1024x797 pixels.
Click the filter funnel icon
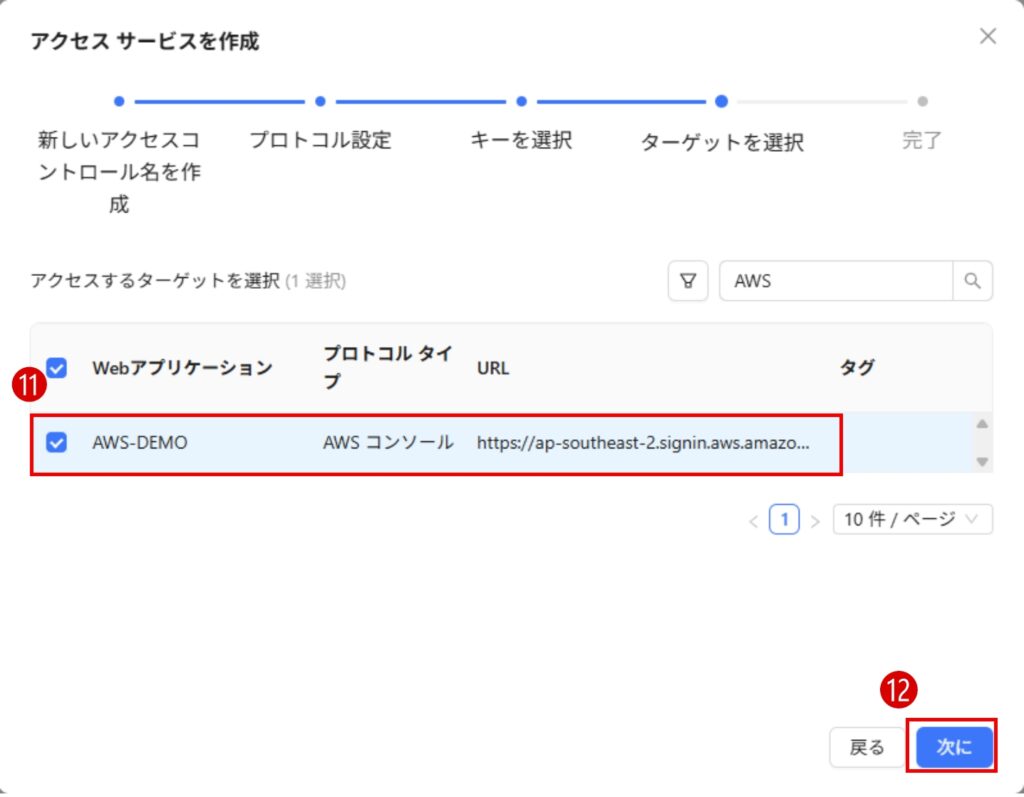tap(687, 282)
